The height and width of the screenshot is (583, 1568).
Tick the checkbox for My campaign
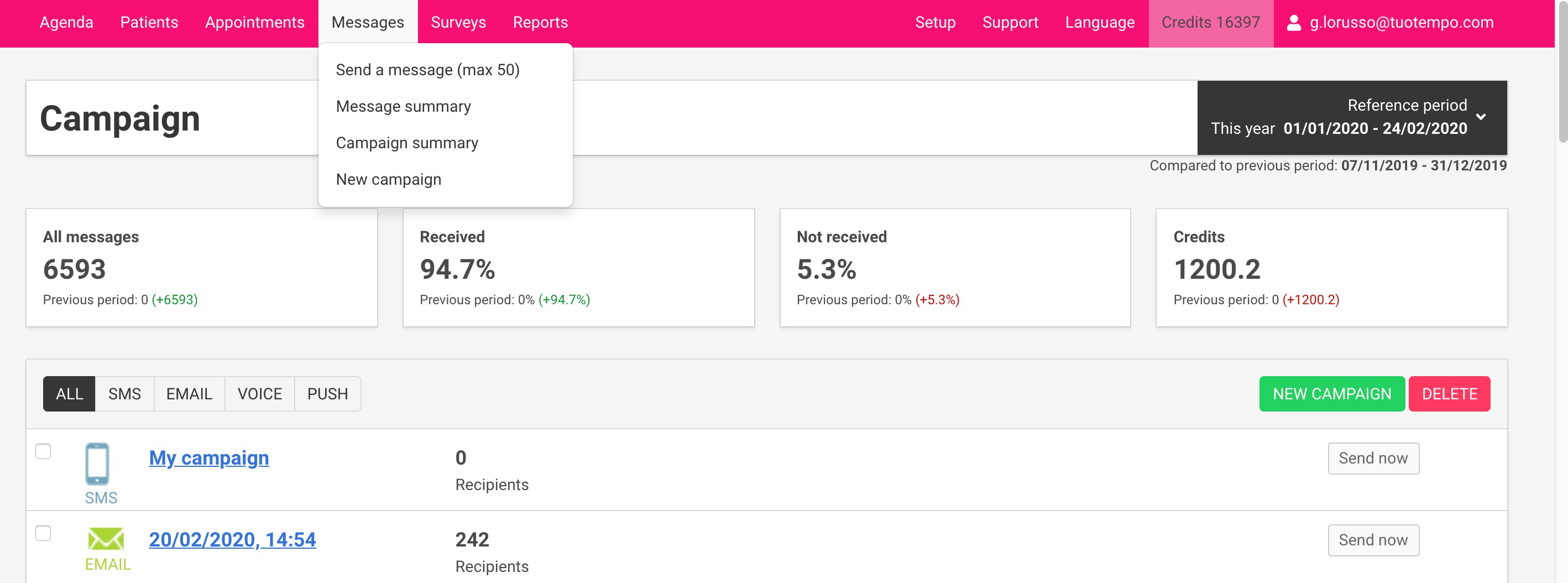point(43,451)
